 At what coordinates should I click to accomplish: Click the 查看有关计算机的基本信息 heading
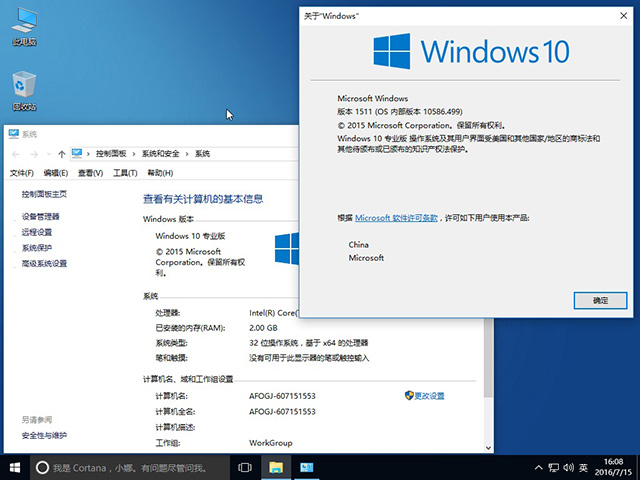click(203, 199)
